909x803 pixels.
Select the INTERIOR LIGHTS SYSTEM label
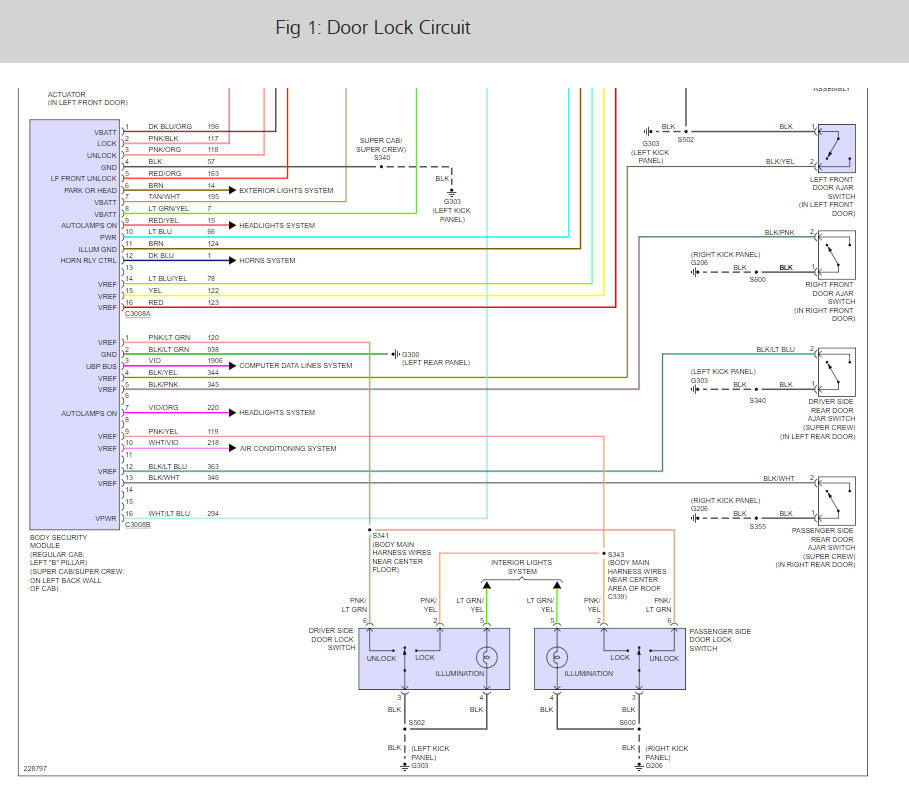pyautogui.click(x=522, y=567)
